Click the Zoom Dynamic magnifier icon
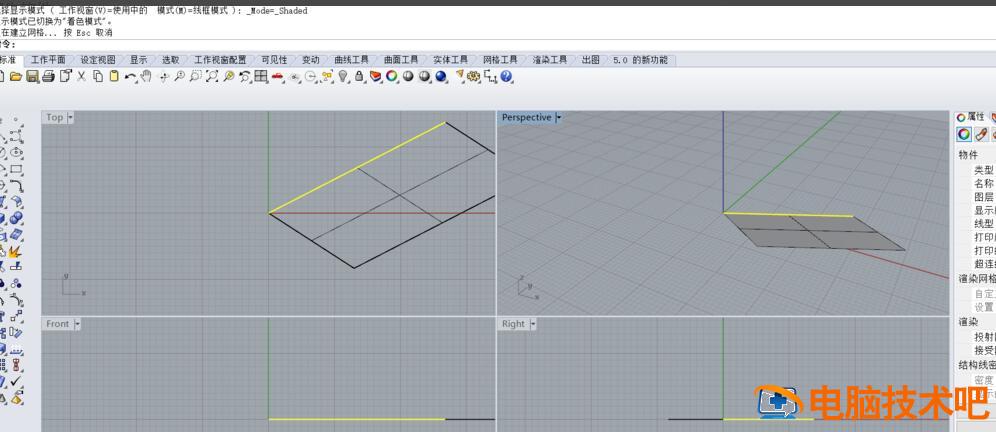The image size is (996, 432). (x=180, y=76)
